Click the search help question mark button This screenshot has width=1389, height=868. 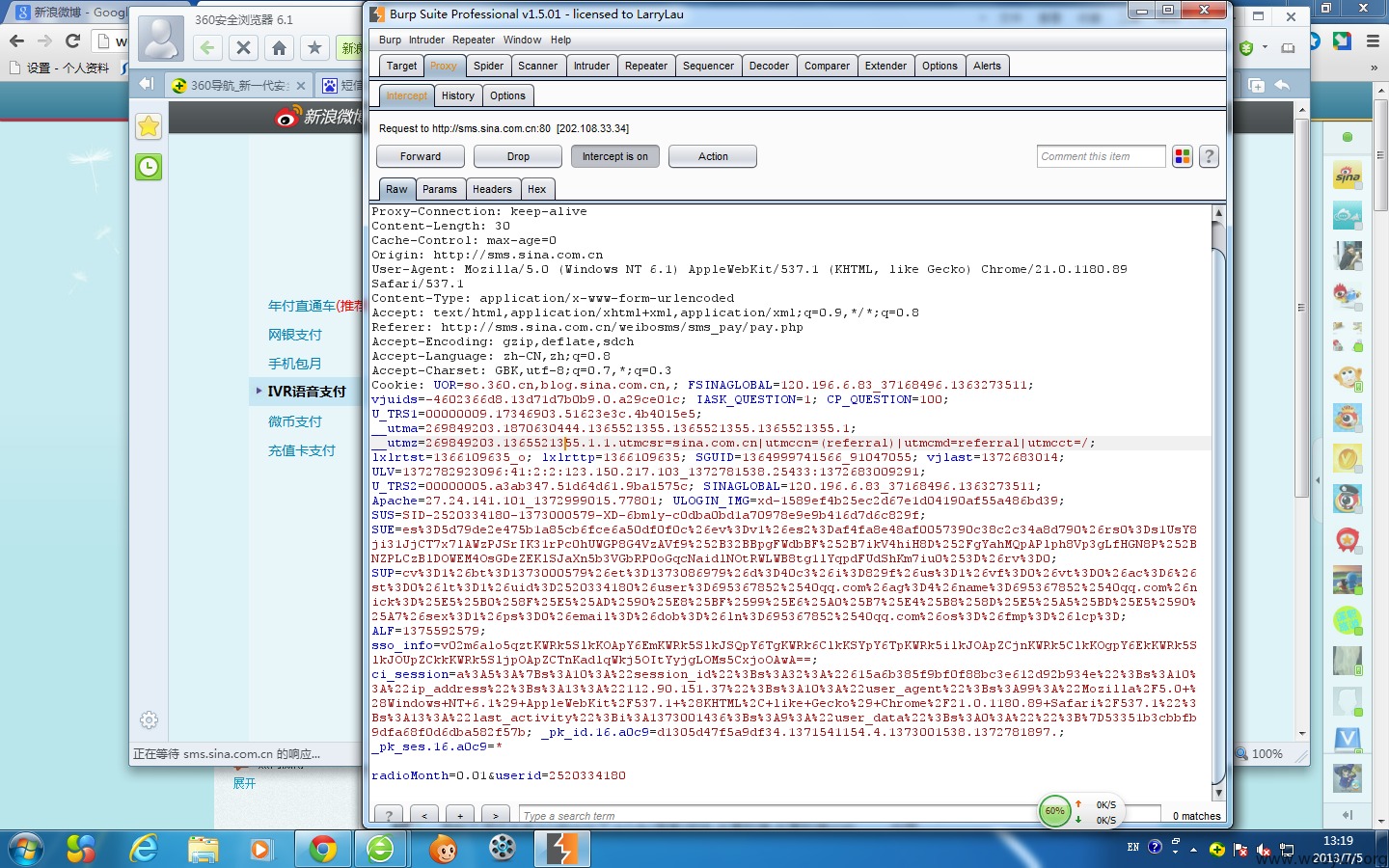coord(389,816)
